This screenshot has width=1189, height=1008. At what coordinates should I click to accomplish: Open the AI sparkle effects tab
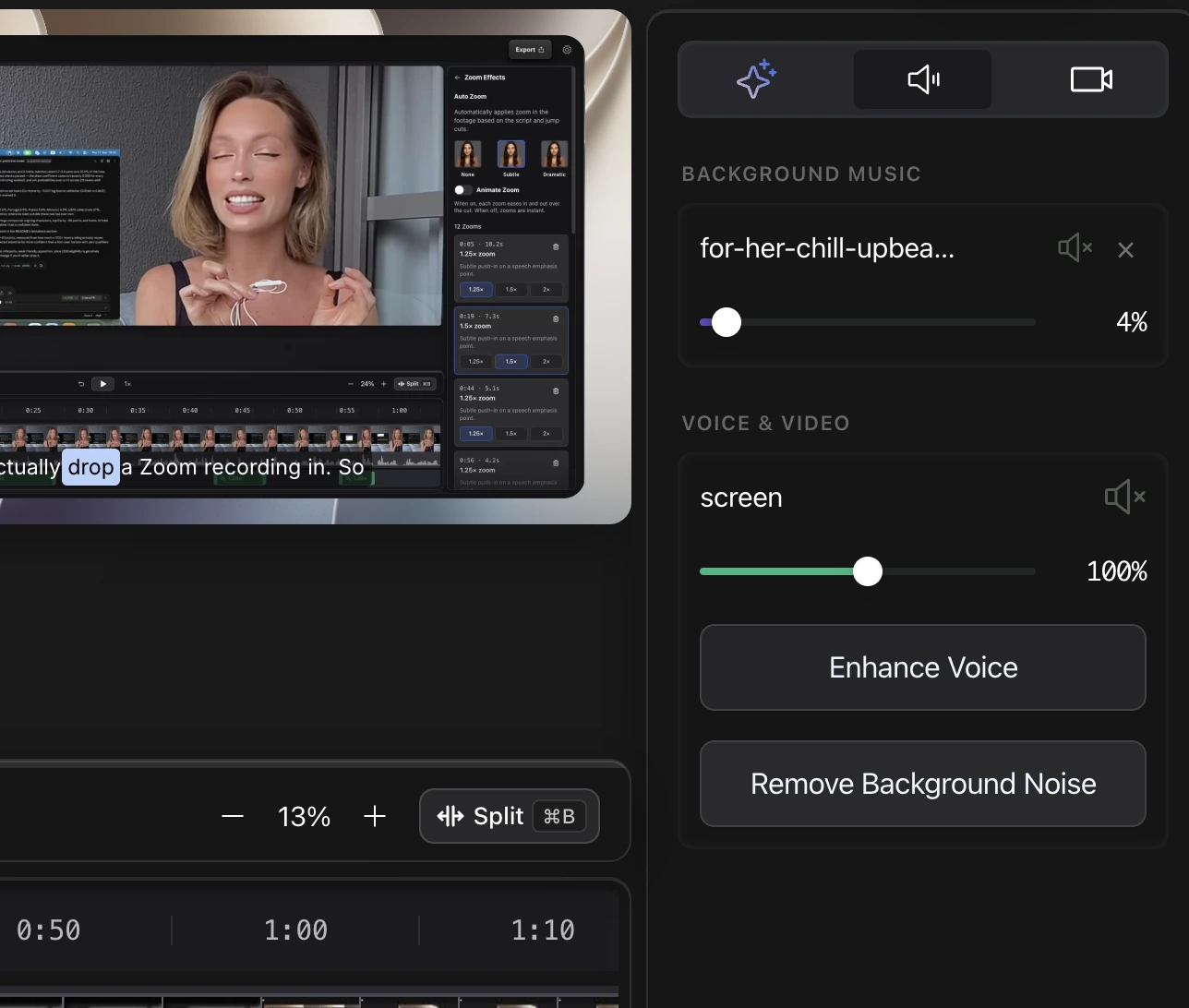756,79
